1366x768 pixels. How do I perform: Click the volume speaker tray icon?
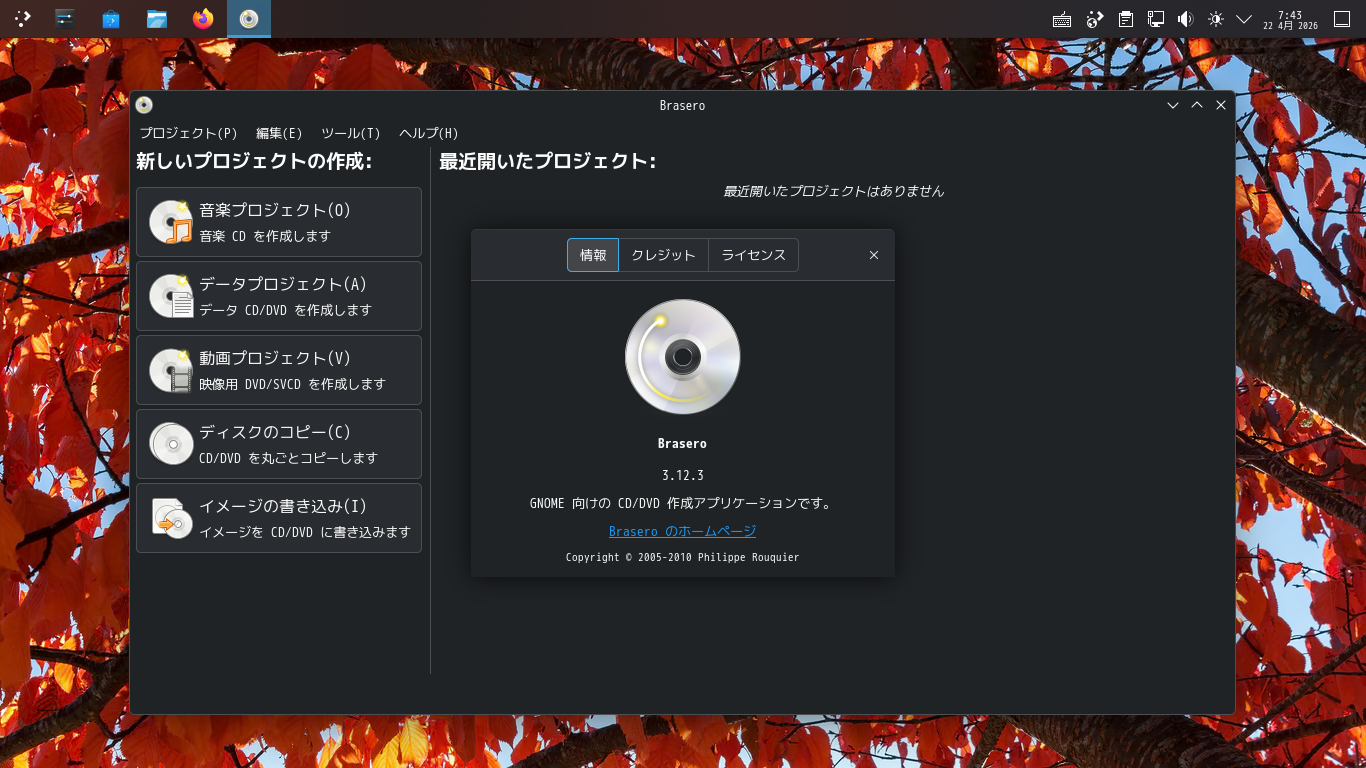pos(1185,19)
